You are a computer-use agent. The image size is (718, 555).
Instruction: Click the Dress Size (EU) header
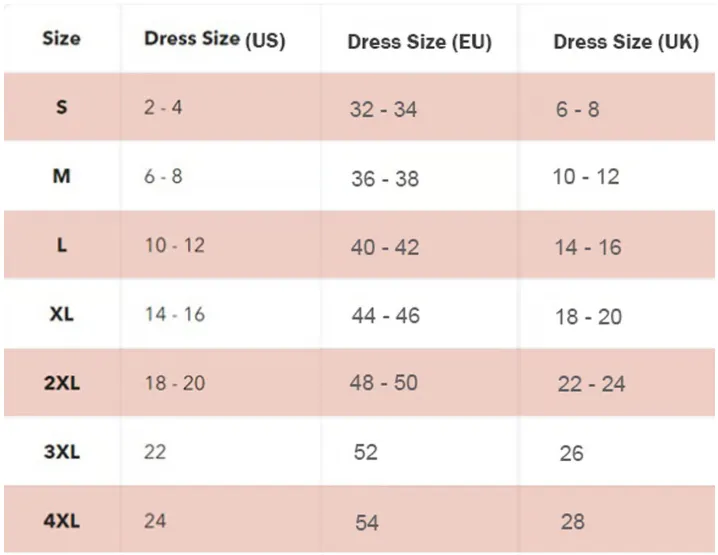pyautogui.click(x=419, y=43)
